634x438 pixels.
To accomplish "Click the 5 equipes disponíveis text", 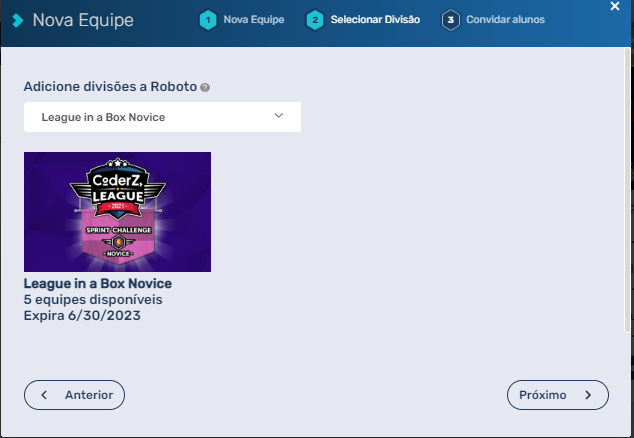I will click(92, 299).
